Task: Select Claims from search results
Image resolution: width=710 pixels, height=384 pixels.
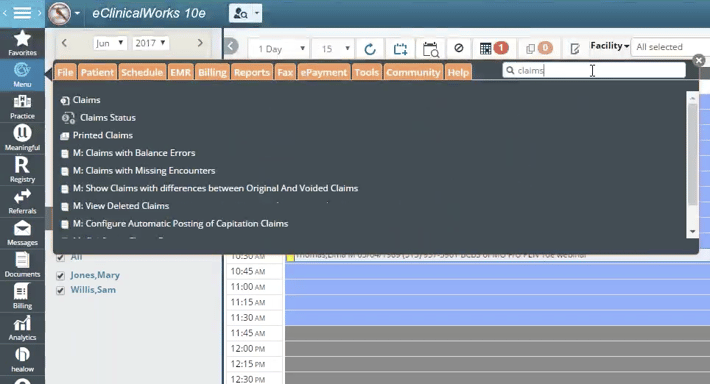Action: tap(86, 100)
